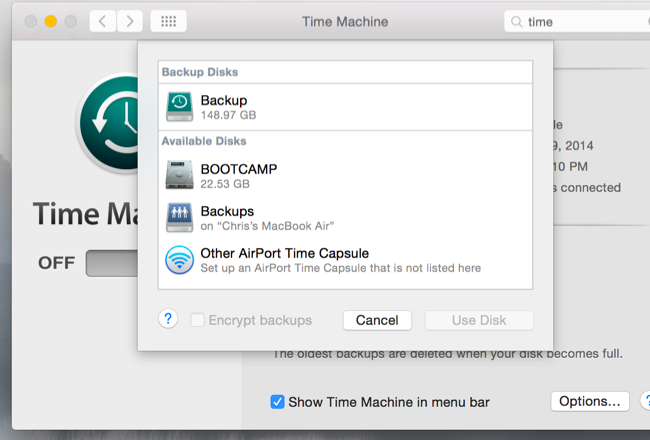Choose the "Backup" disk name
Screen dimensions: 650x440
tap(224, 100)
